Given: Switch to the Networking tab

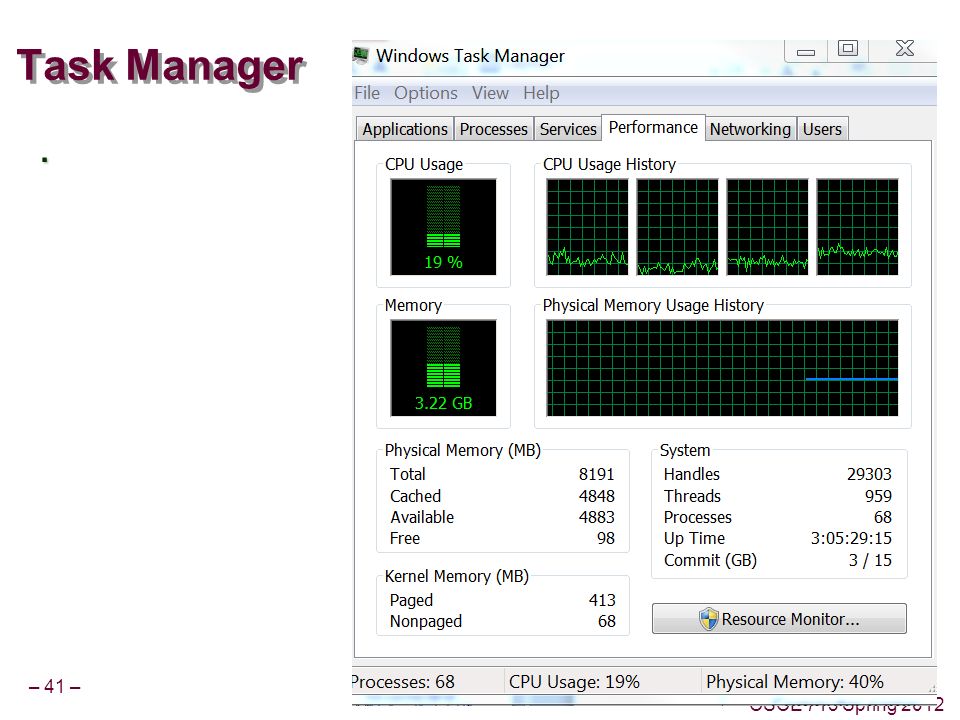Looking at the screenshot, I should (x=750, y=129).
